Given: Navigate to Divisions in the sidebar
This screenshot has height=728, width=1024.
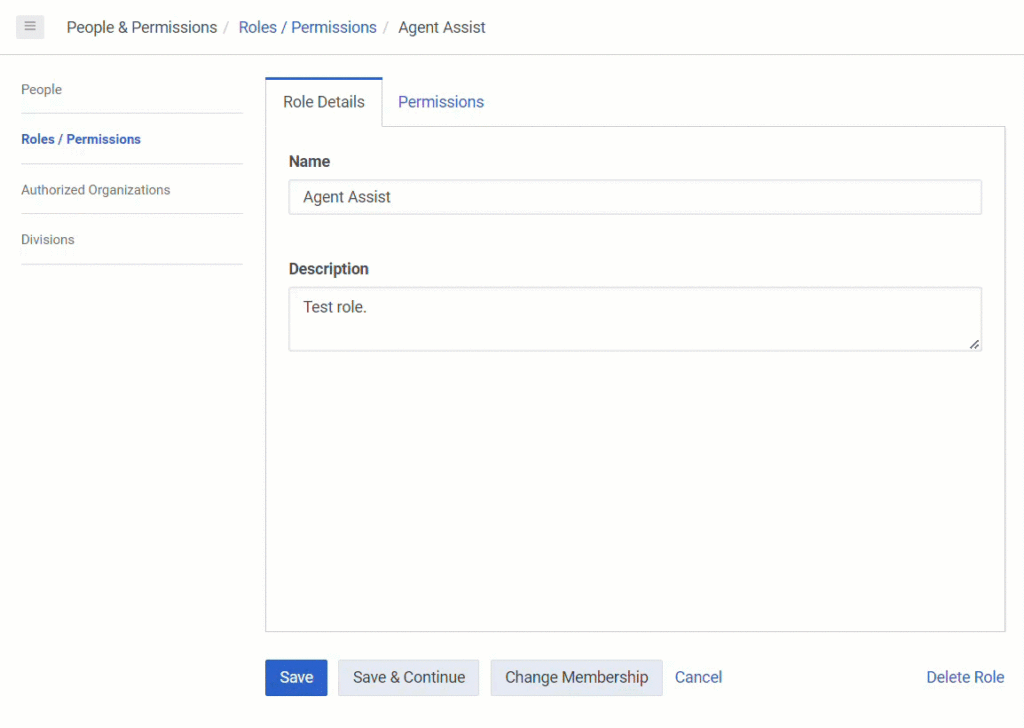Looking at the screenshot, I should coord(48,240).
